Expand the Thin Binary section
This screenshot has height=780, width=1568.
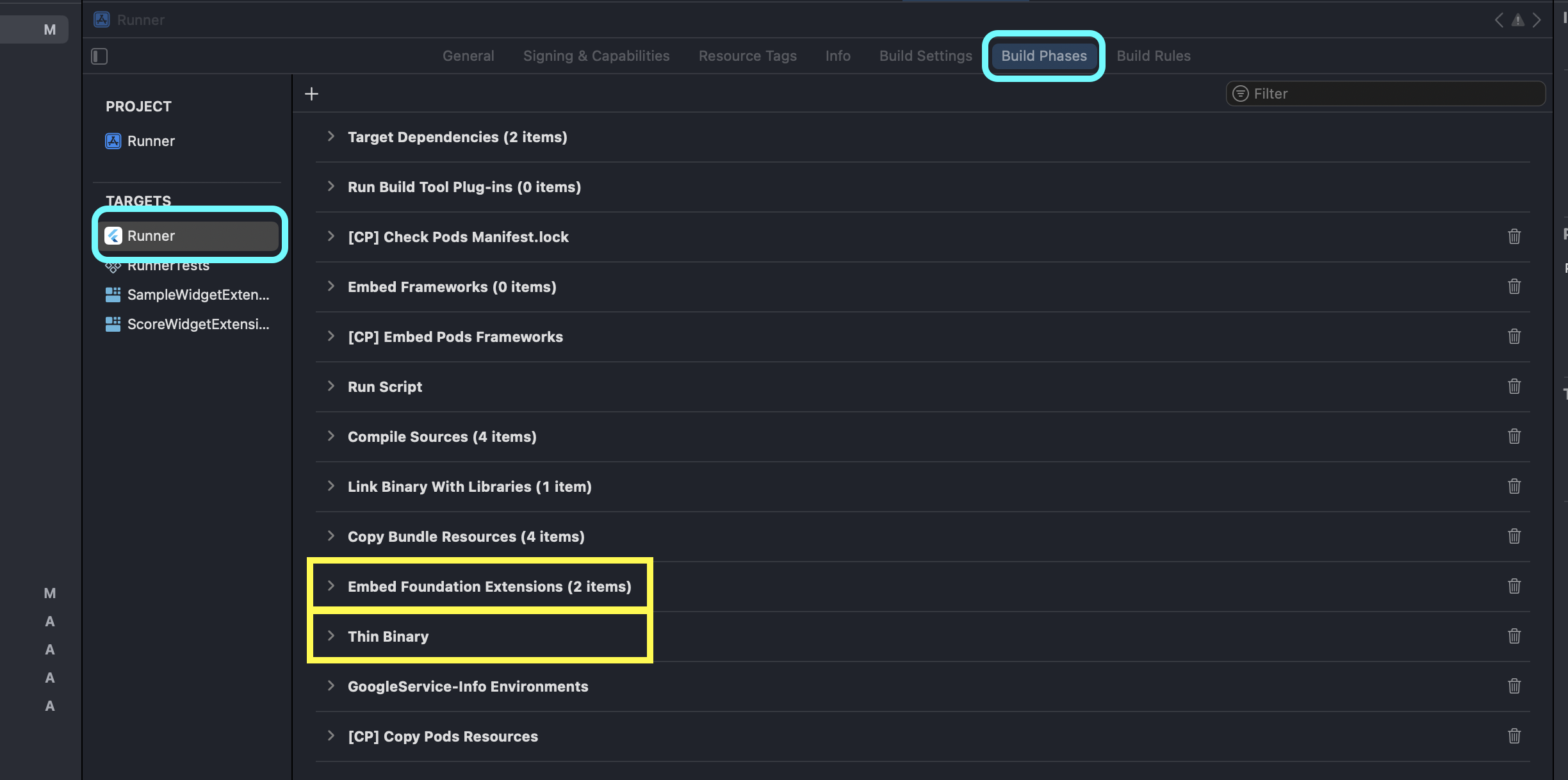pos(331,635)
